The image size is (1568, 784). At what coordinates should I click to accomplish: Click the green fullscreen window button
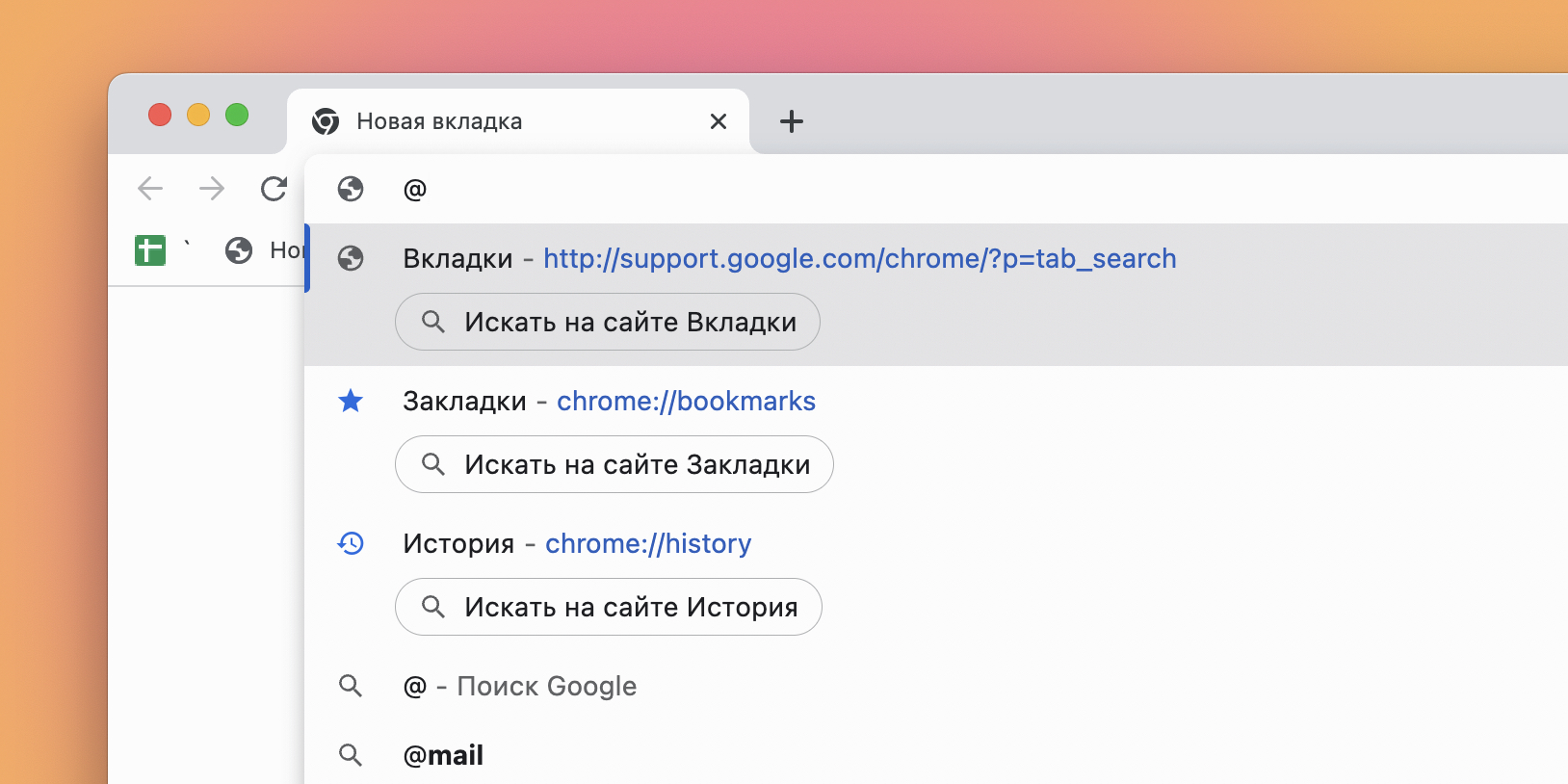click(x=237, y=115)
